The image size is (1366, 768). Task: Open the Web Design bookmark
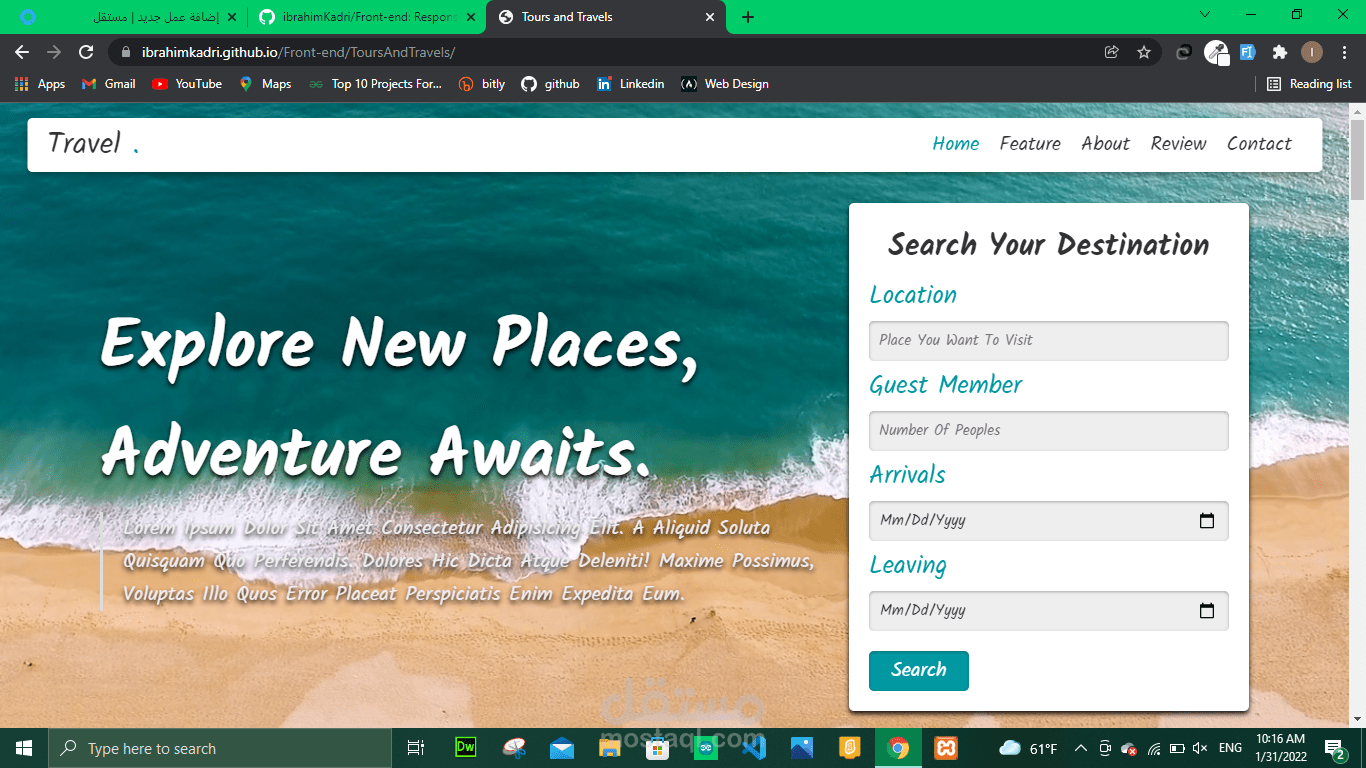tap(725, 84)
